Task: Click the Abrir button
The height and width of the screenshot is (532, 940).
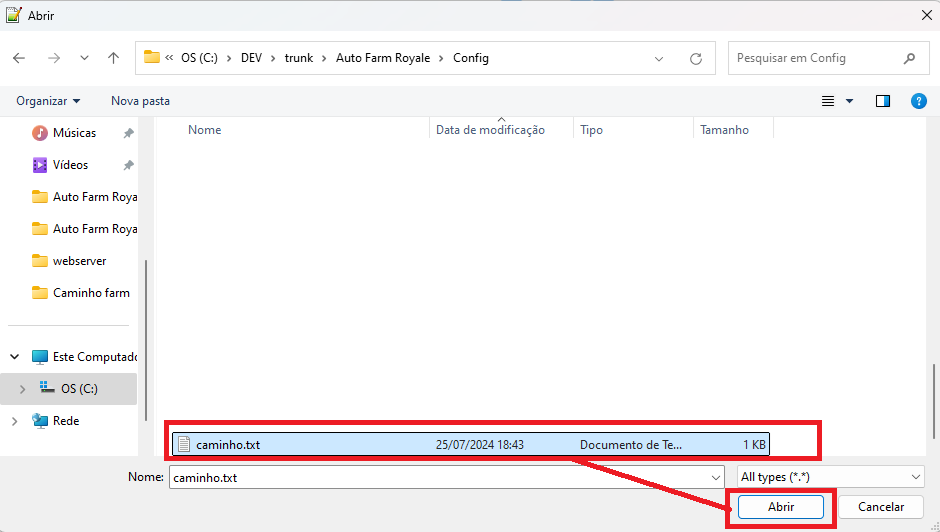Action: coord(780,507)
